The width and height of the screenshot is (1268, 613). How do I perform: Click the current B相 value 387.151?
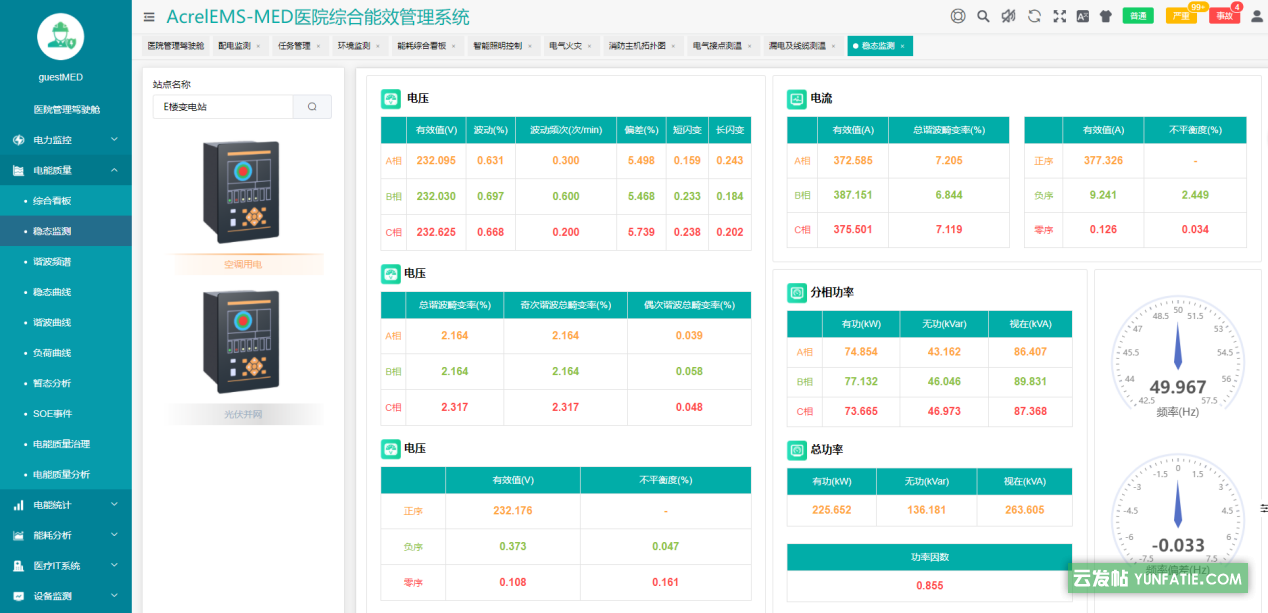(x=853, y=195)
